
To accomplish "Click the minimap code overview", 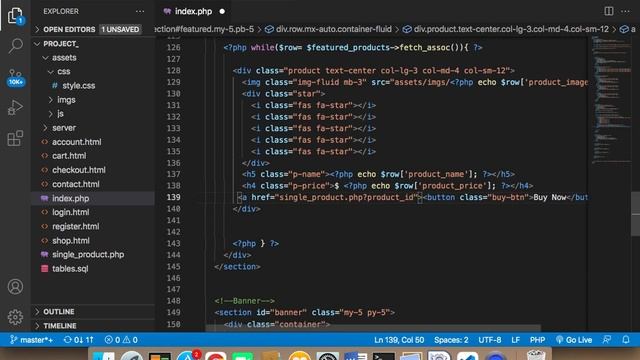I will tap(610, 100).
